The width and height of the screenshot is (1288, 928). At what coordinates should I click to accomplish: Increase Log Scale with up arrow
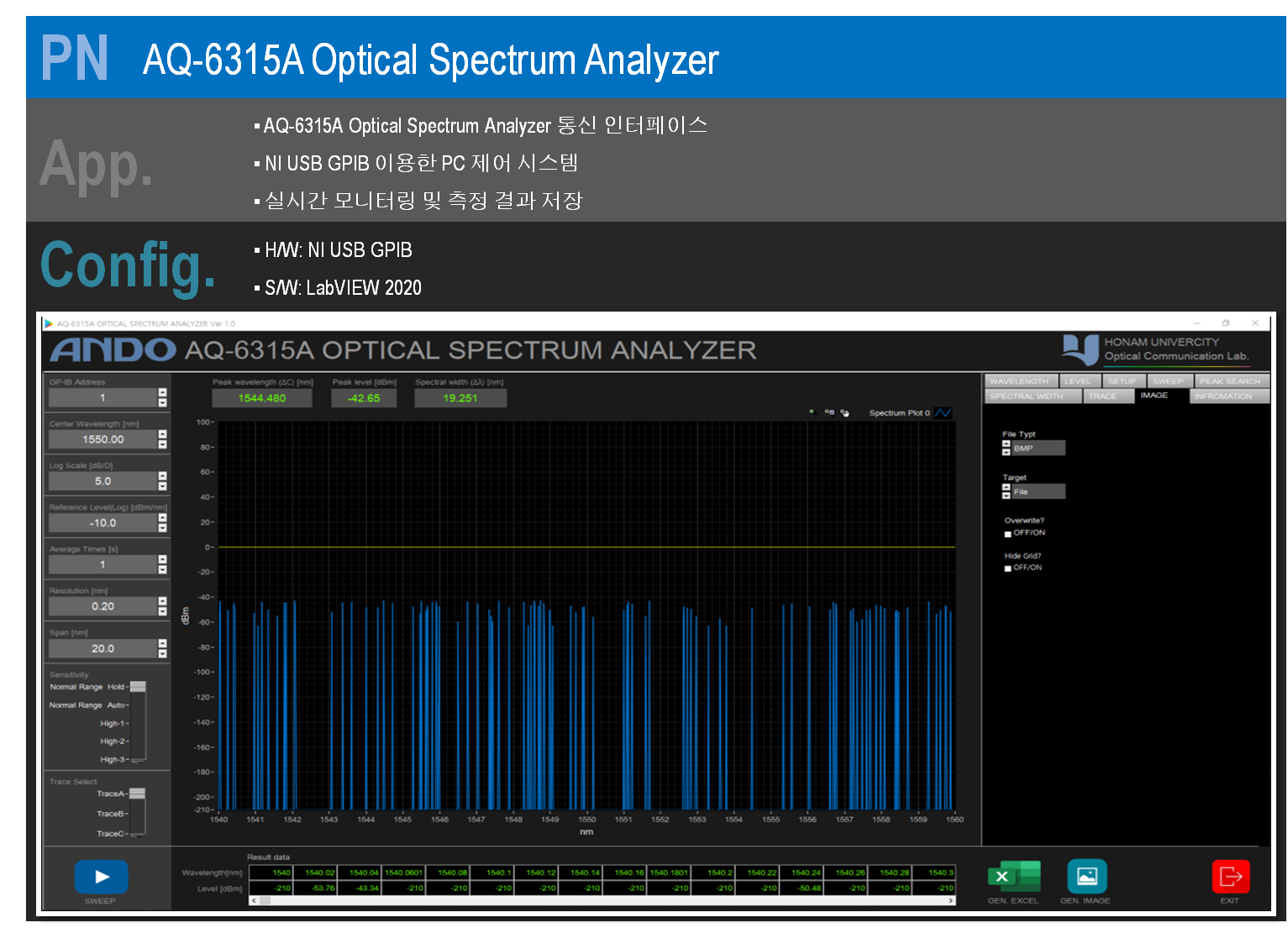coord(163,476)
